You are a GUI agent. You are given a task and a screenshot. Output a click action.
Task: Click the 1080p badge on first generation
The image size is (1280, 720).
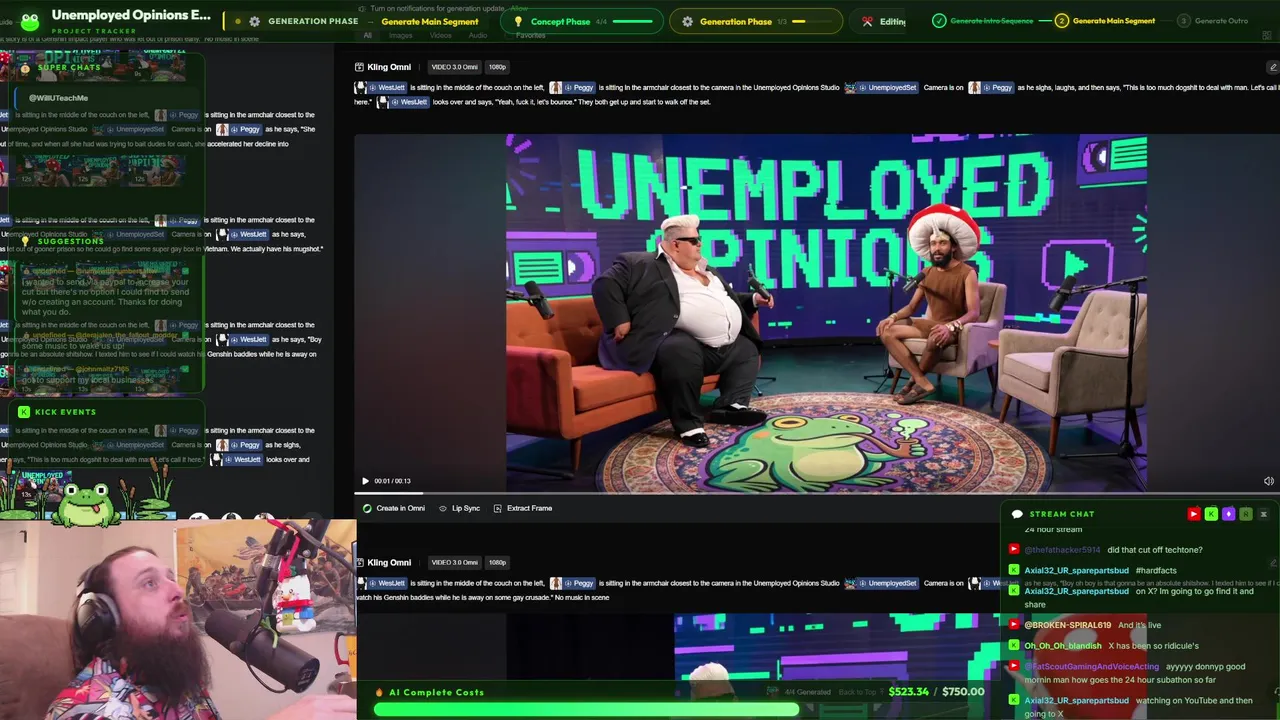tap(497, 67)
